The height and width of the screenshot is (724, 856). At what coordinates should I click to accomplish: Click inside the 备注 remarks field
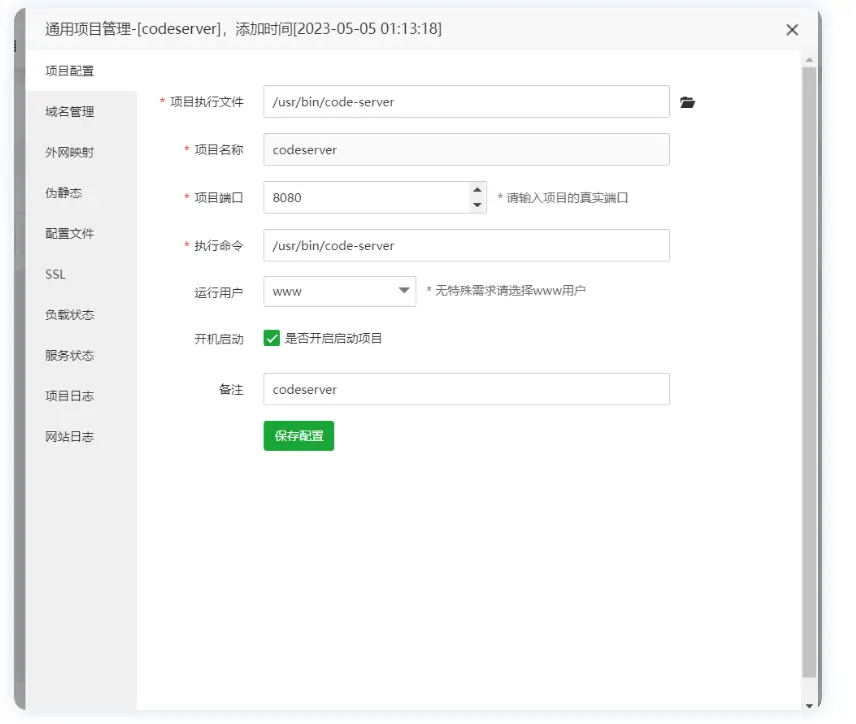(x=465, y=389)
